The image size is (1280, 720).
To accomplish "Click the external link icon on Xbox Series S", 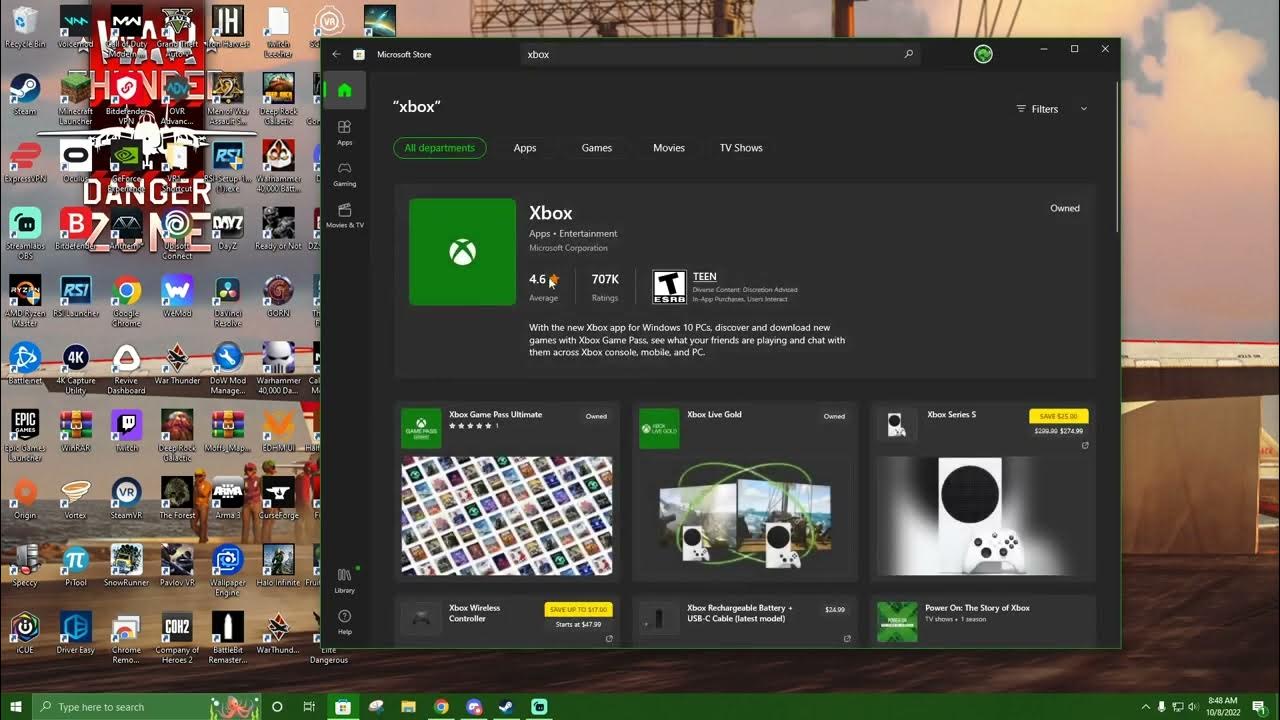I will [1085, 446].
